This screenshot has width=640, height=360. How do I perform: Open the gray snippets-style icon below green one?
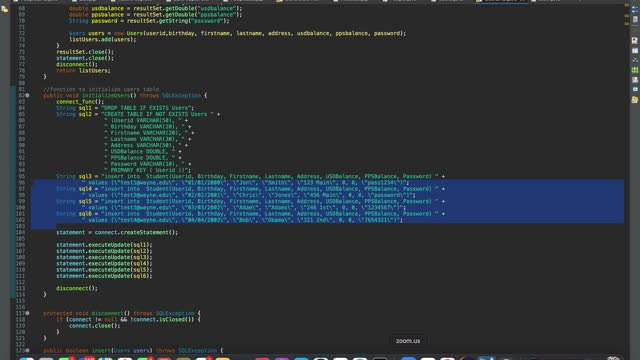pos(635,80)
